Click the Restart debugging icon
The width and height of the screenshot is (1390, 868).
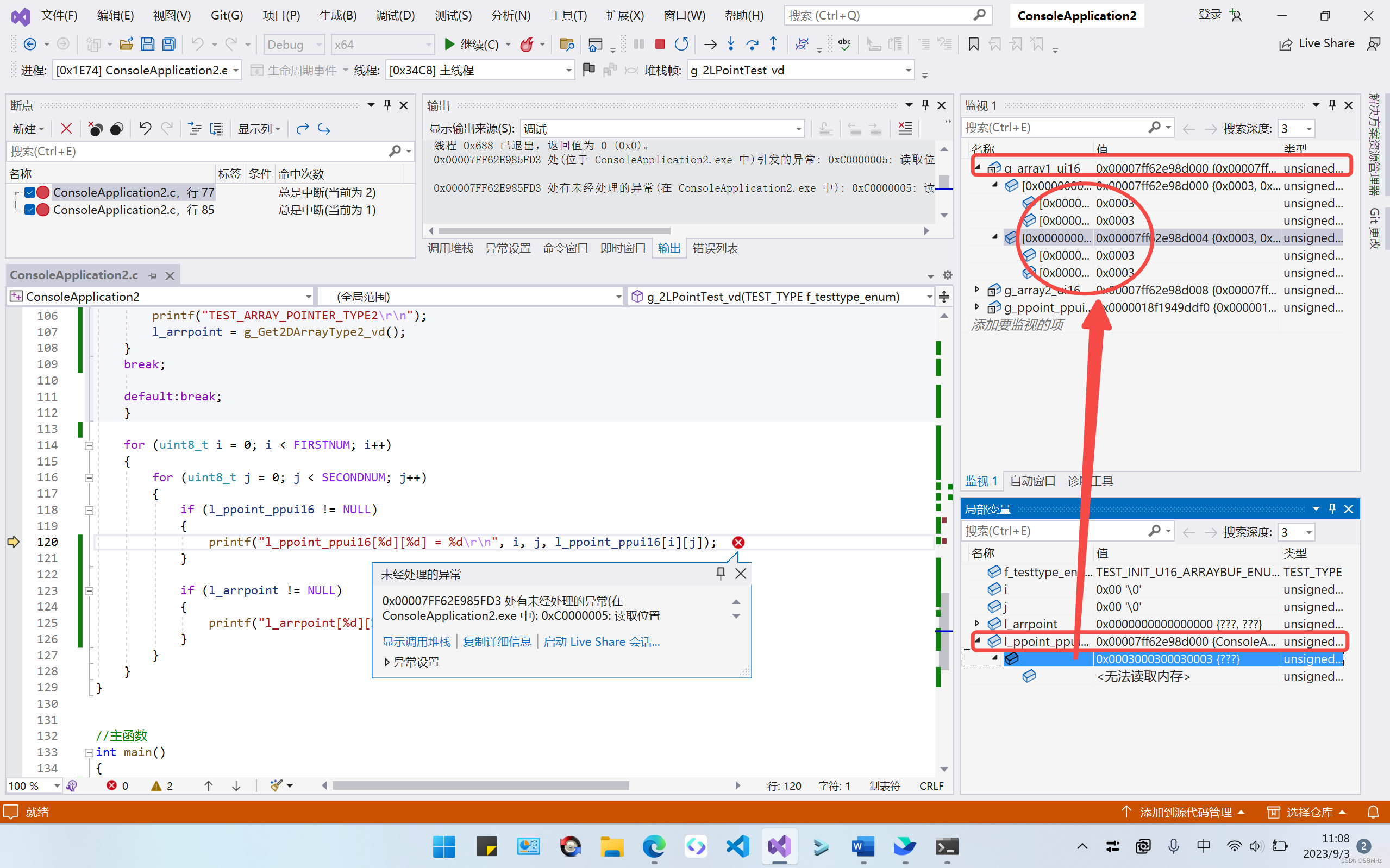coord(681,44)
